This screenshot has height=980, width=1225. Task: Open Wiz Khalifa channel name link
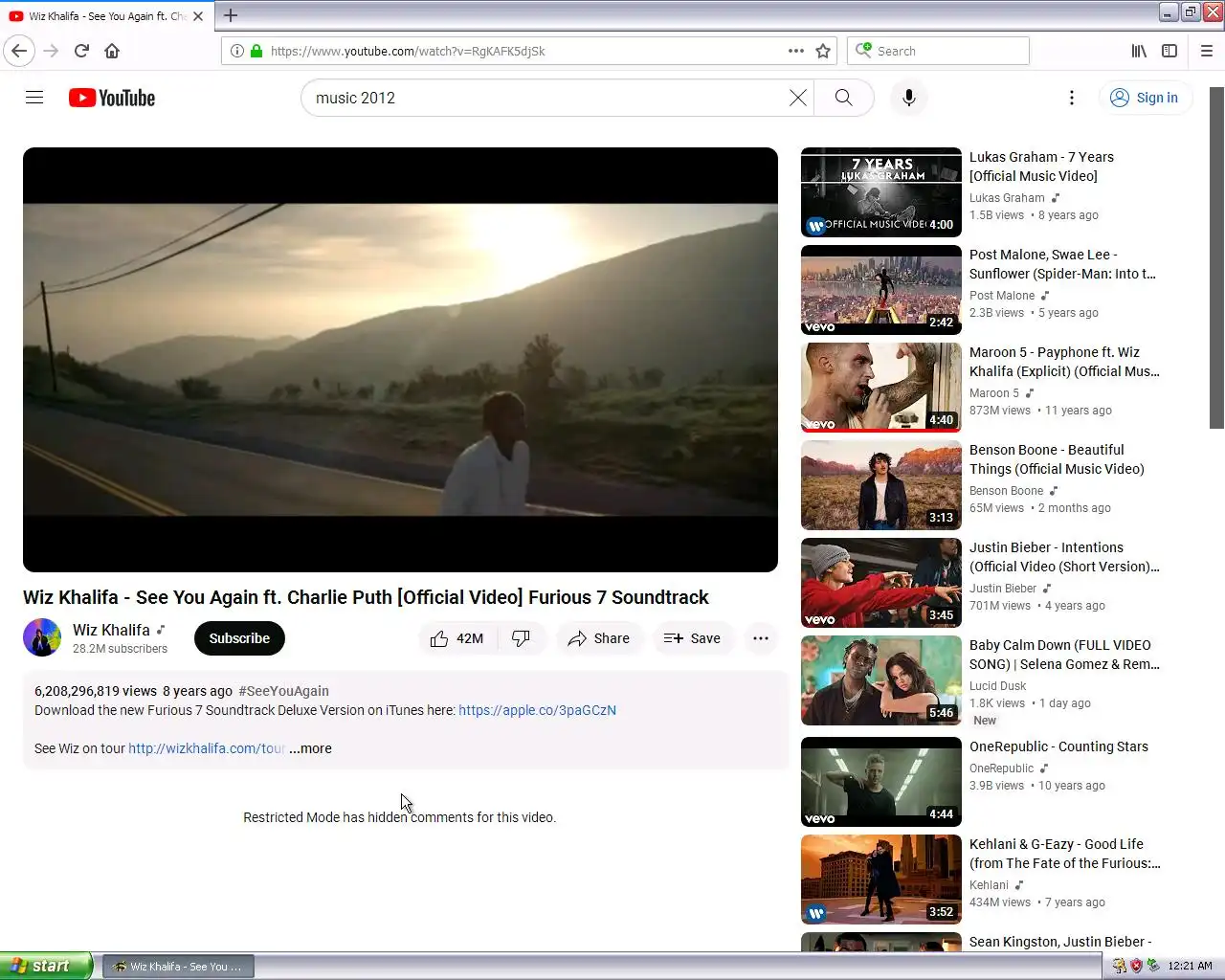tap(111, 630)
